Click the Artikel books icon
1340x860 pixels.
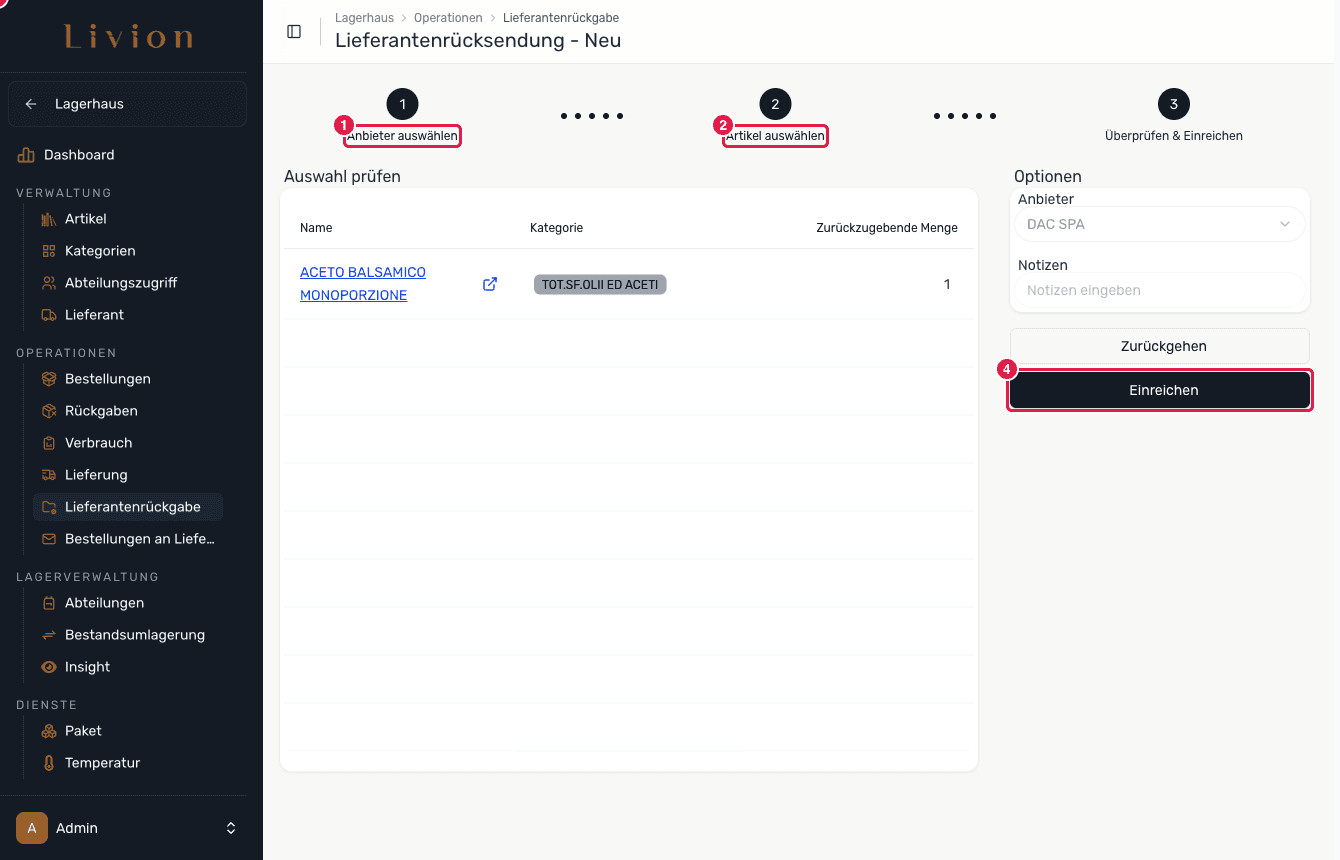coord(49,219)
